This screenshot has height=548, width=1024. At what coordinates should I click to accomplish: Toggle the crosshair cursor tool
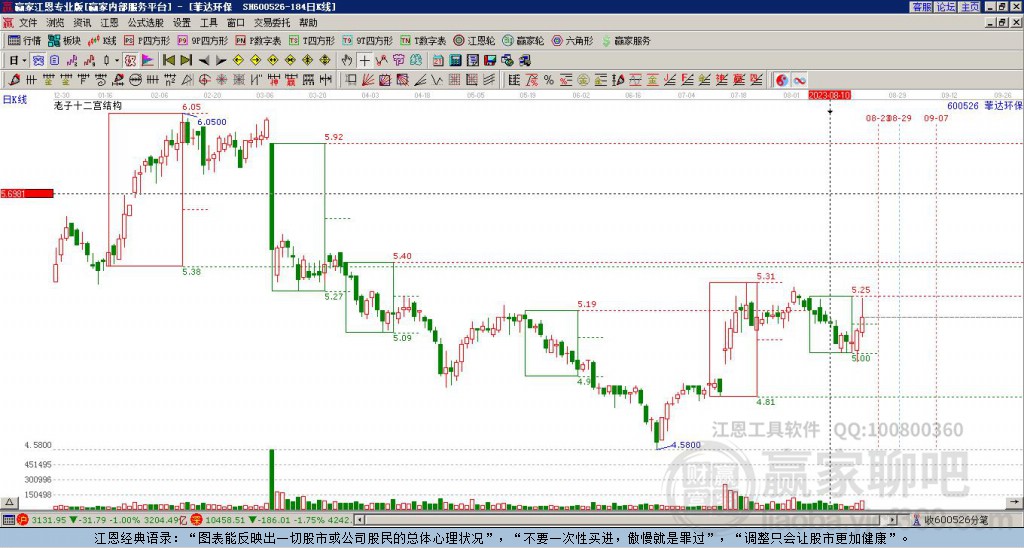point(364,61)
